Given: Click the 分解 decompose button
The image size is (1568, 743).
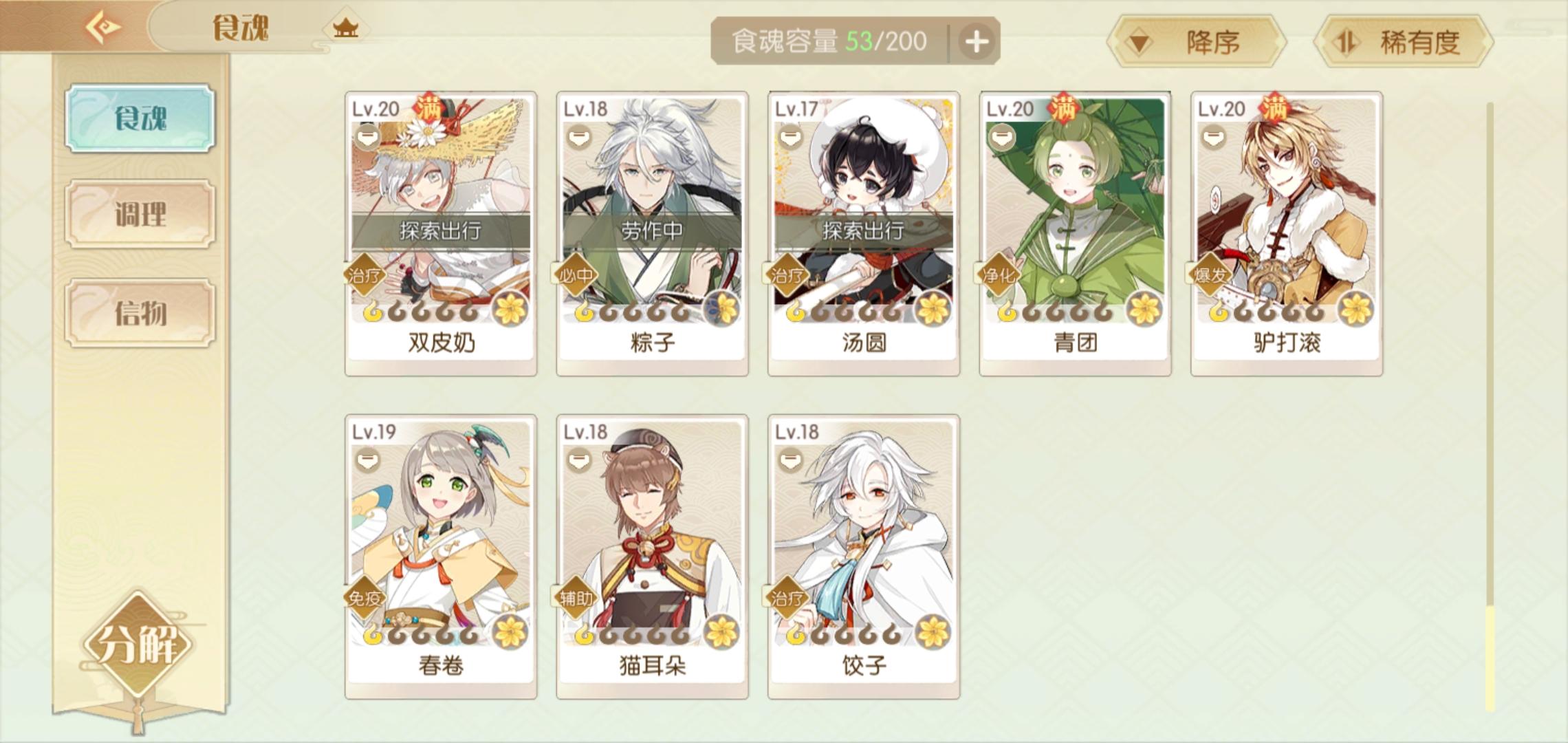Looking at the screenshot, I should click(138, 645).
